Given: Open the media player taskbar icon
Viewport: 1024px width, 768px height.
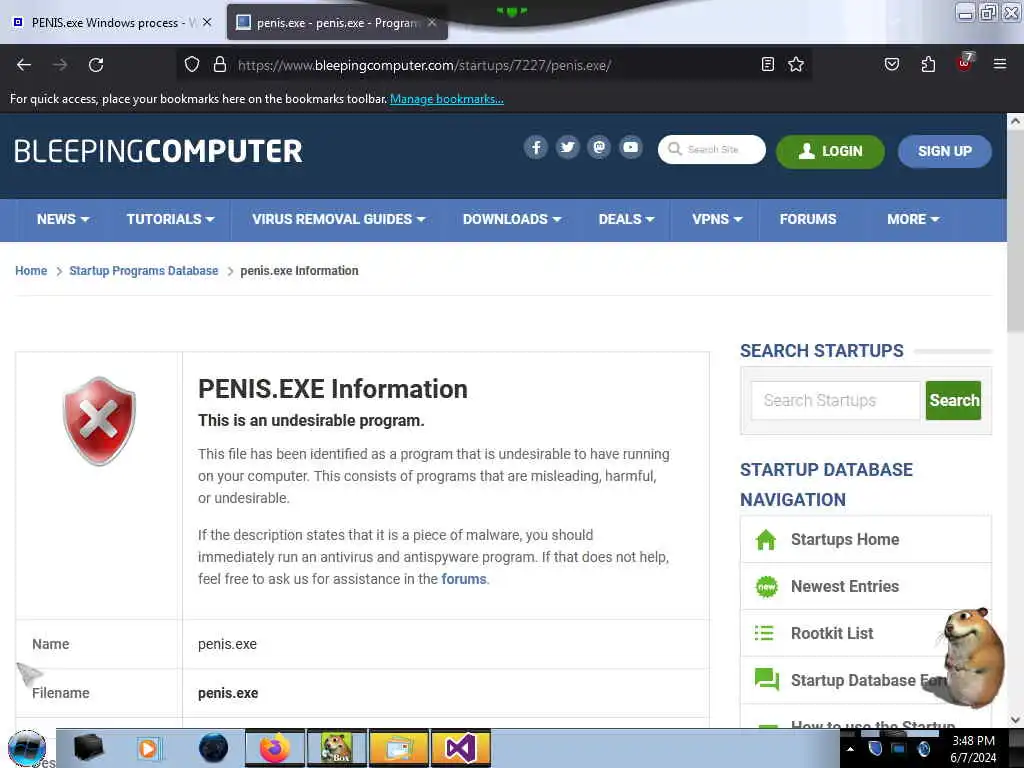Looking at the screenshot, I should point(149,748).
